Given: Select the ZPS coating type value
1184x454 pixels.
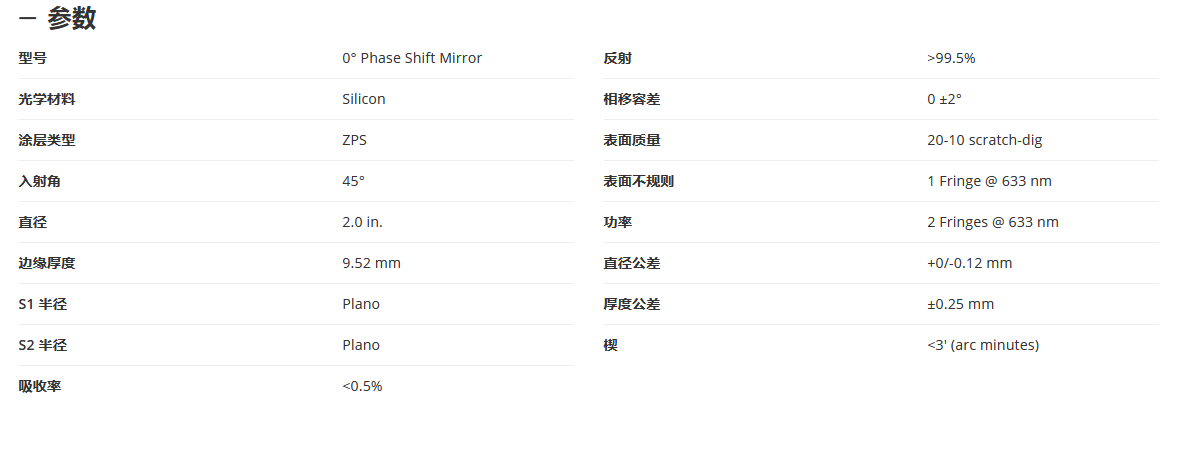Looking at the screenshot, I should tap(354, 140).
